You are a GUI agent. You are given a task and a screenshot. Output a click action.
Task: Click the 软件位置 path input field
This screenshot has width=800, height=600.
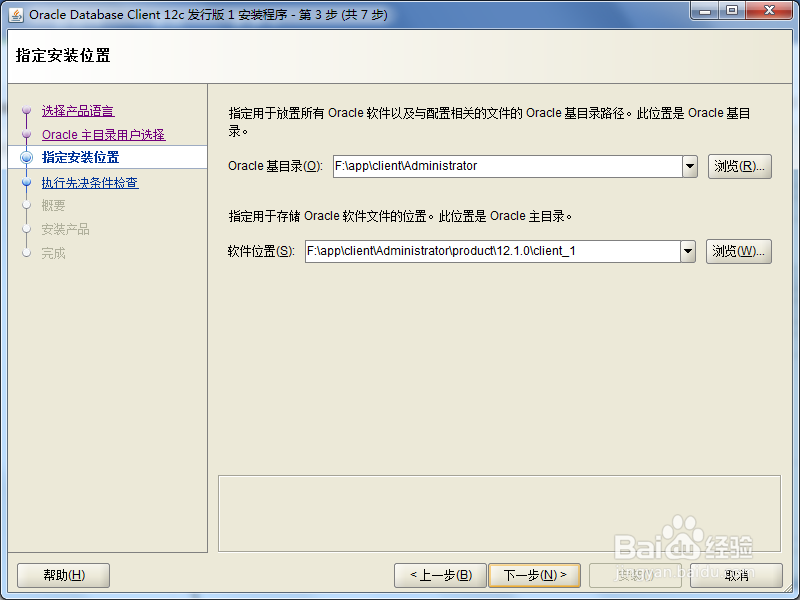click(493, 251)
